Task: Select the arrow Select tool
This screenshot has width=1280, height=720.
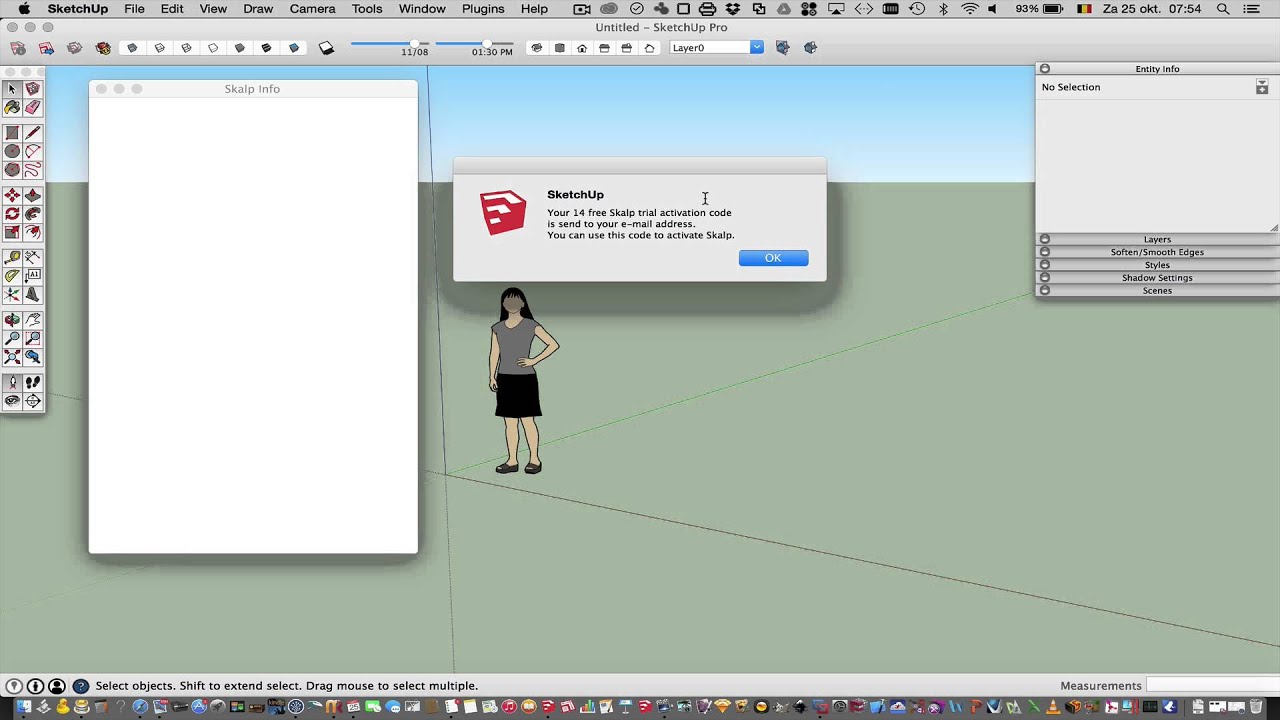Action: (x=12, y=89)
